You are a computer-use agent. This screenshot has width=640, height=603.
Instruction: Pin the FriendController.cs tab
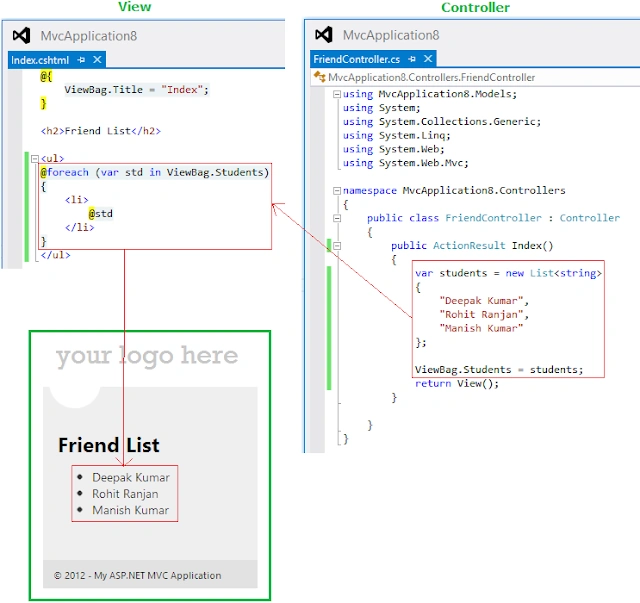coord(412,59)
